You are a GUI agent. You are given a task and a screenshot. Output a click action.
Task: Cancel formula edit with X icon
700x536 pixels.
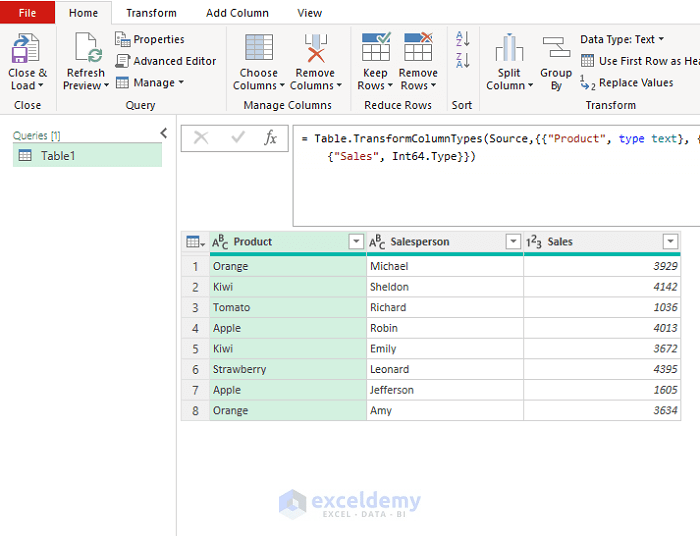point(201,137)
